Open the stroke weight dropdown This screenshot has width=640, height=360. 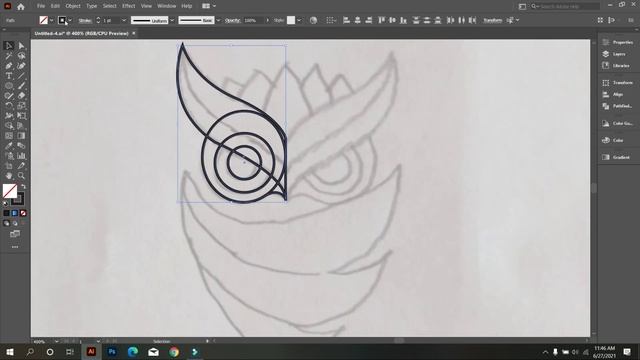tap(124, 20)
